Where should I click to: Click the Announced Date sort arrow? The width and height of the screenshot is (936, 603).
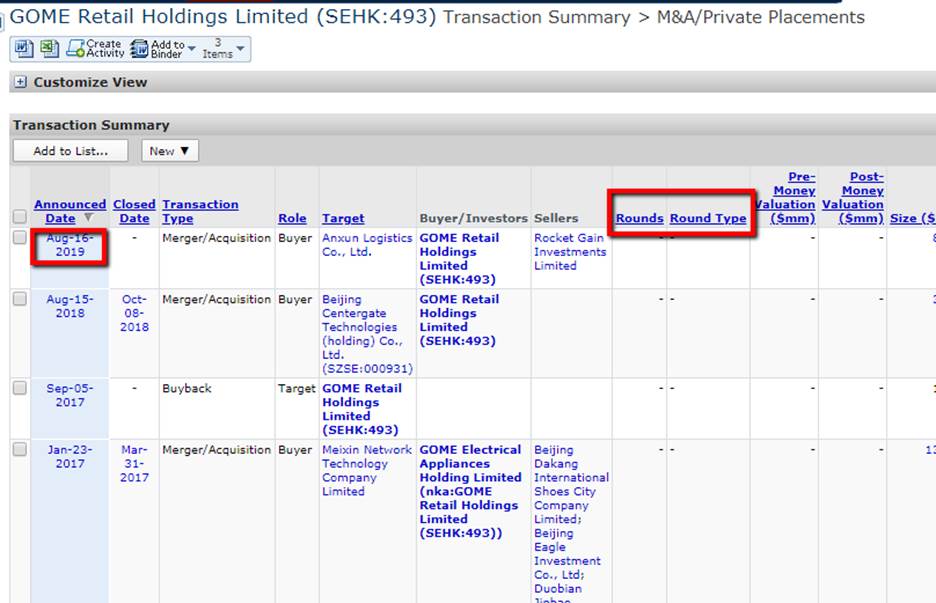88,218
